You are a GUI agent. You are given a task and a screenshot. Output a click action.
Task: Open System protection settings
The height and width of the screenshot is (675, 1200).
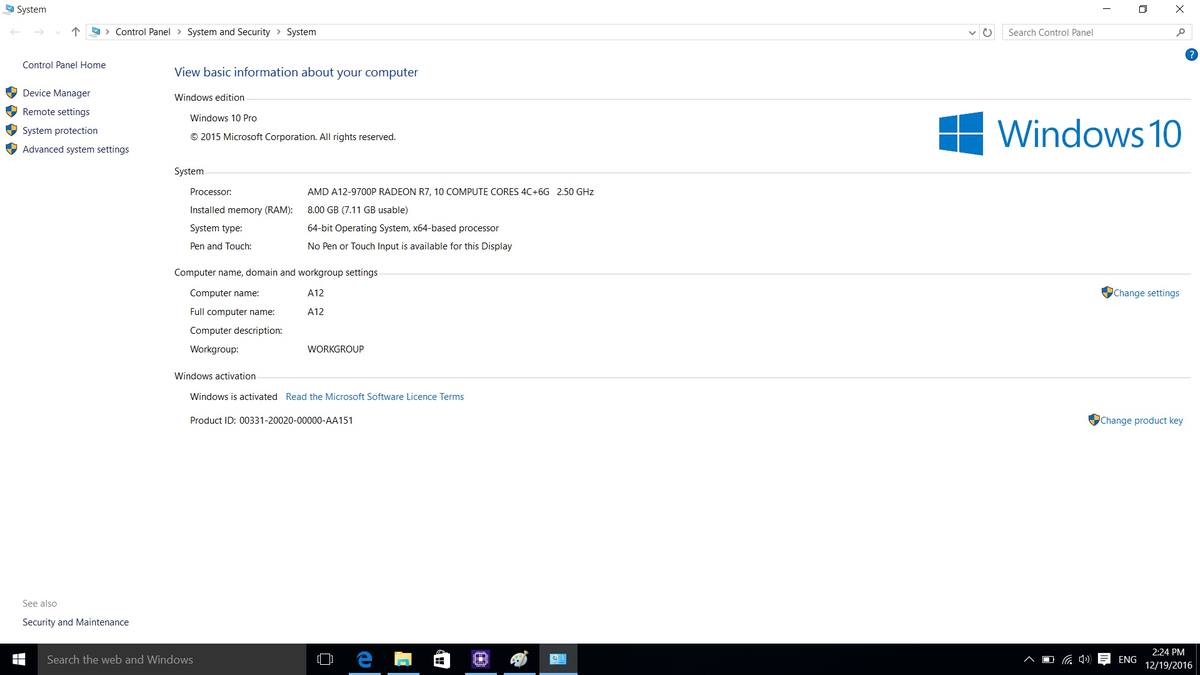60,131
